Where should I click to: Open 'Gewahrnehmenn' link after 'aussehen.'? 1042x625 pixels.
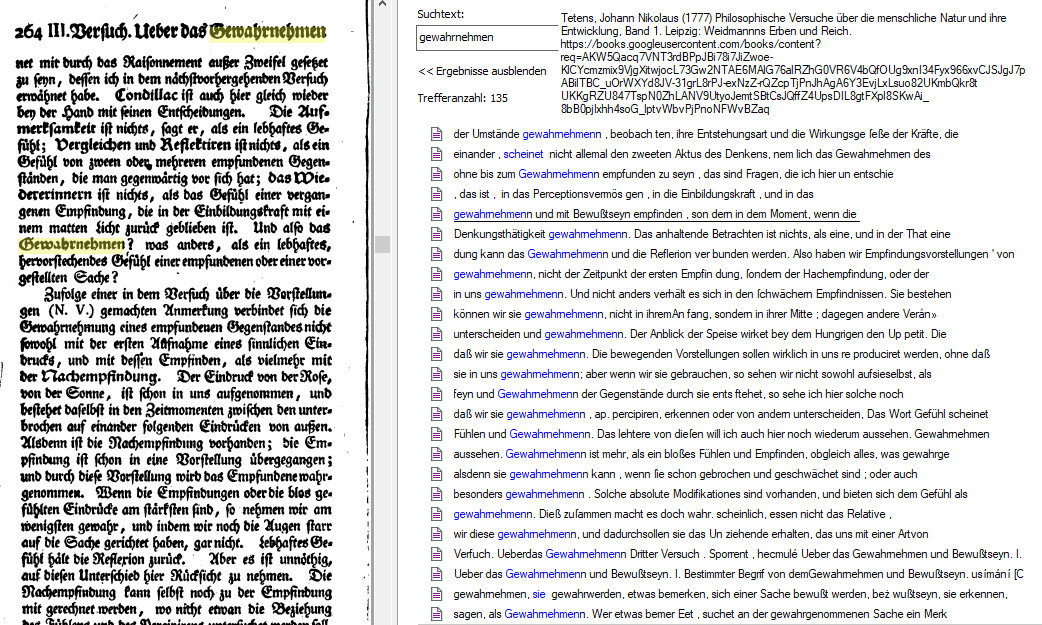tap(546, 454)
